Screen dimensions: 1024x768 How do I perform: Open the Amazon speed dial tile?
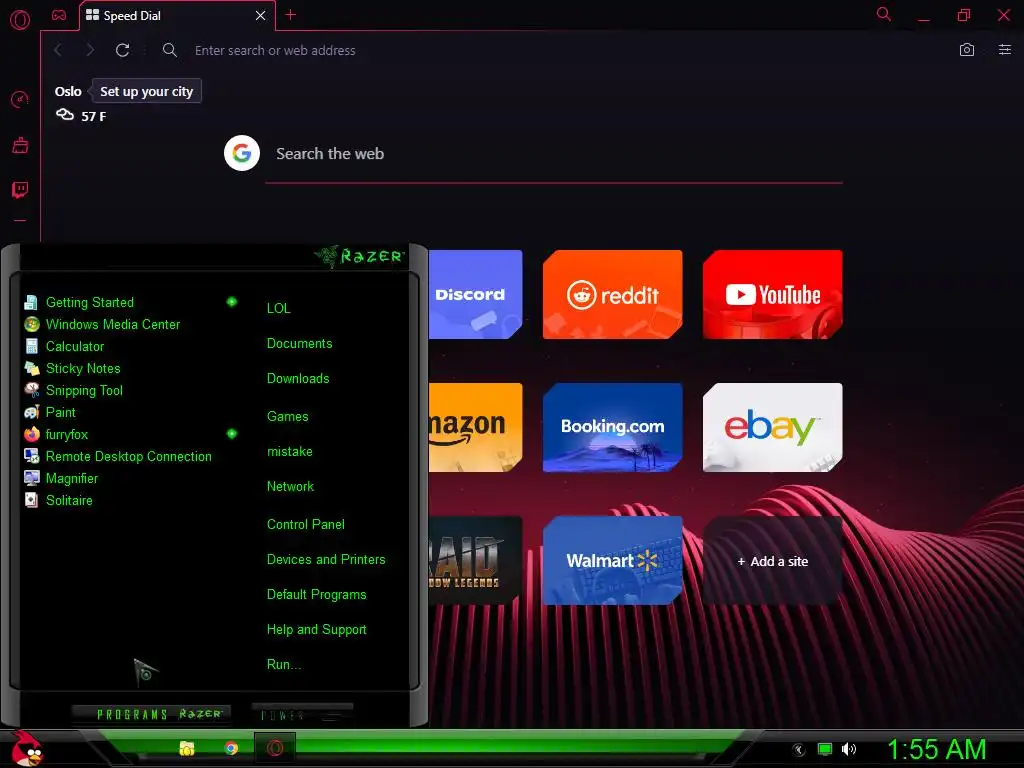point(475,428)
